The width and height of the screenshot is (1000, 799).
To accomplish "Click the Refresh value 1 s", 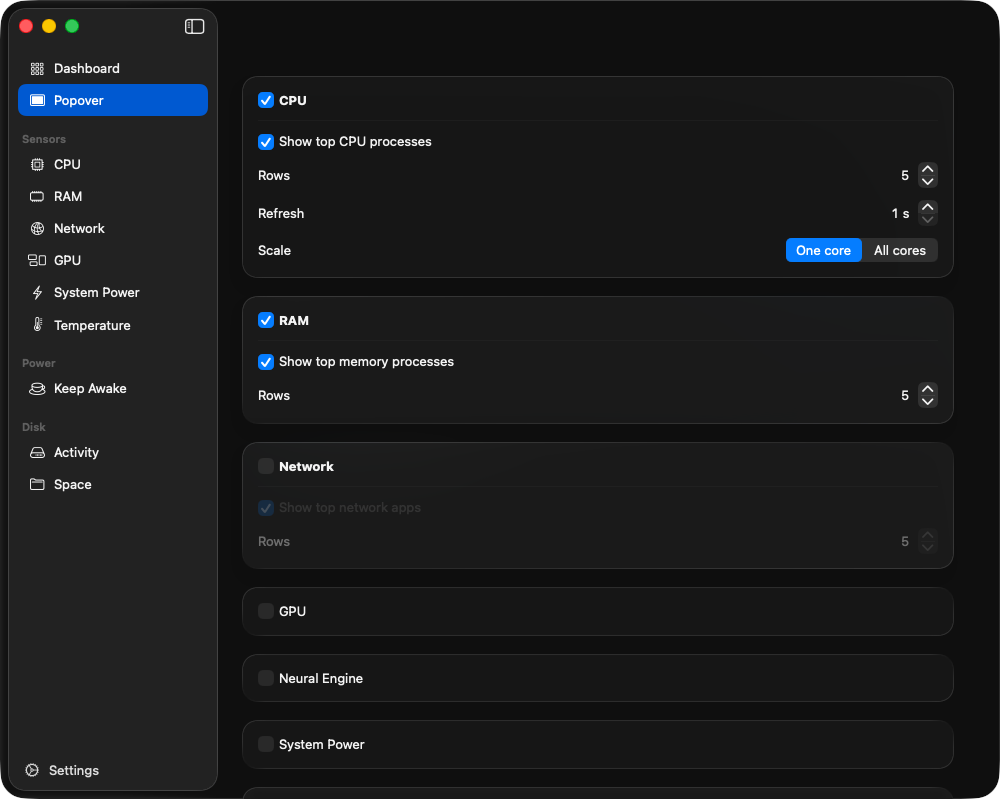I will coord(900,214).
